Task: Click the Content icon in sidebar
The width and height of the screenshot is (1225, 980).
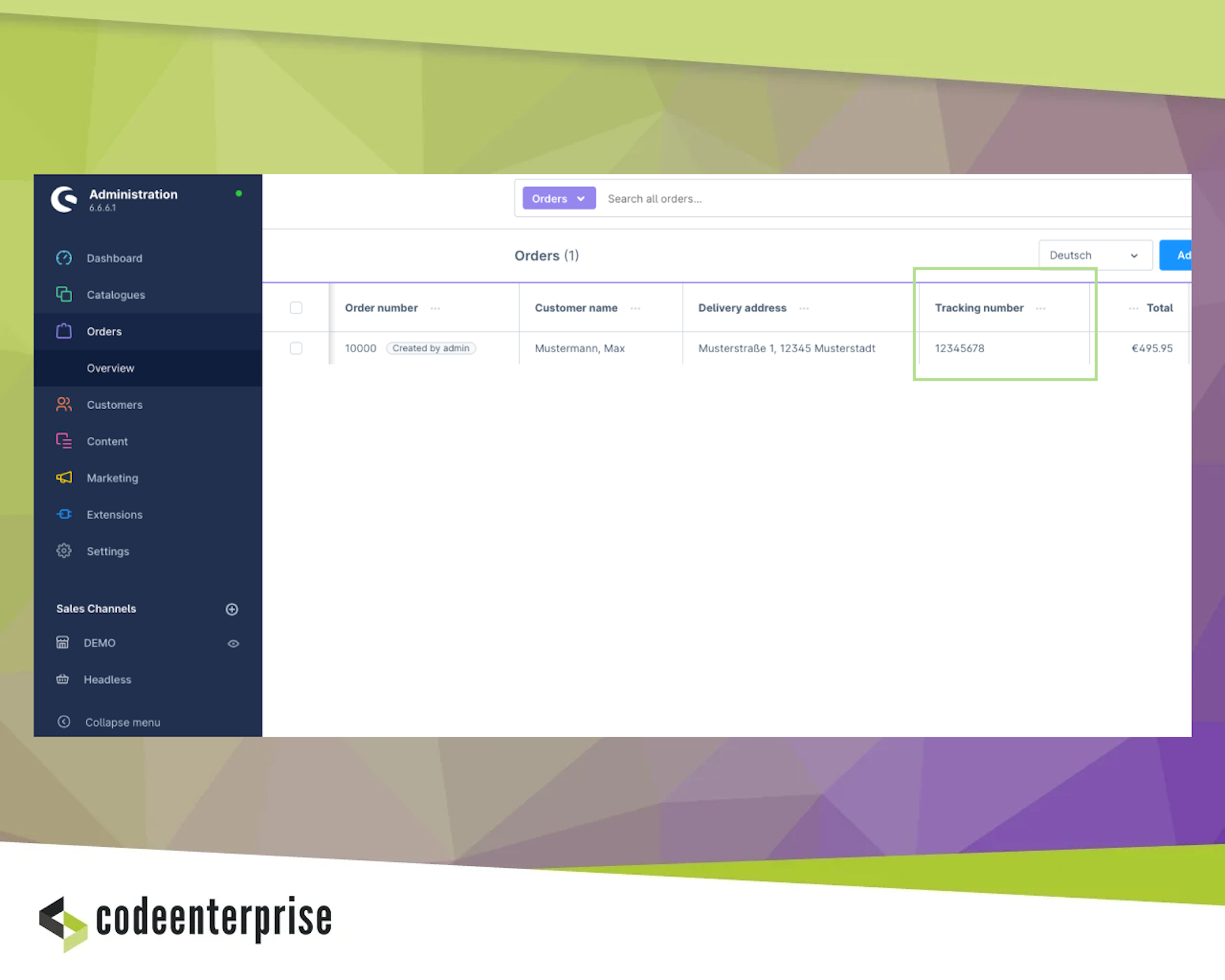Action: tap(64, 441)
